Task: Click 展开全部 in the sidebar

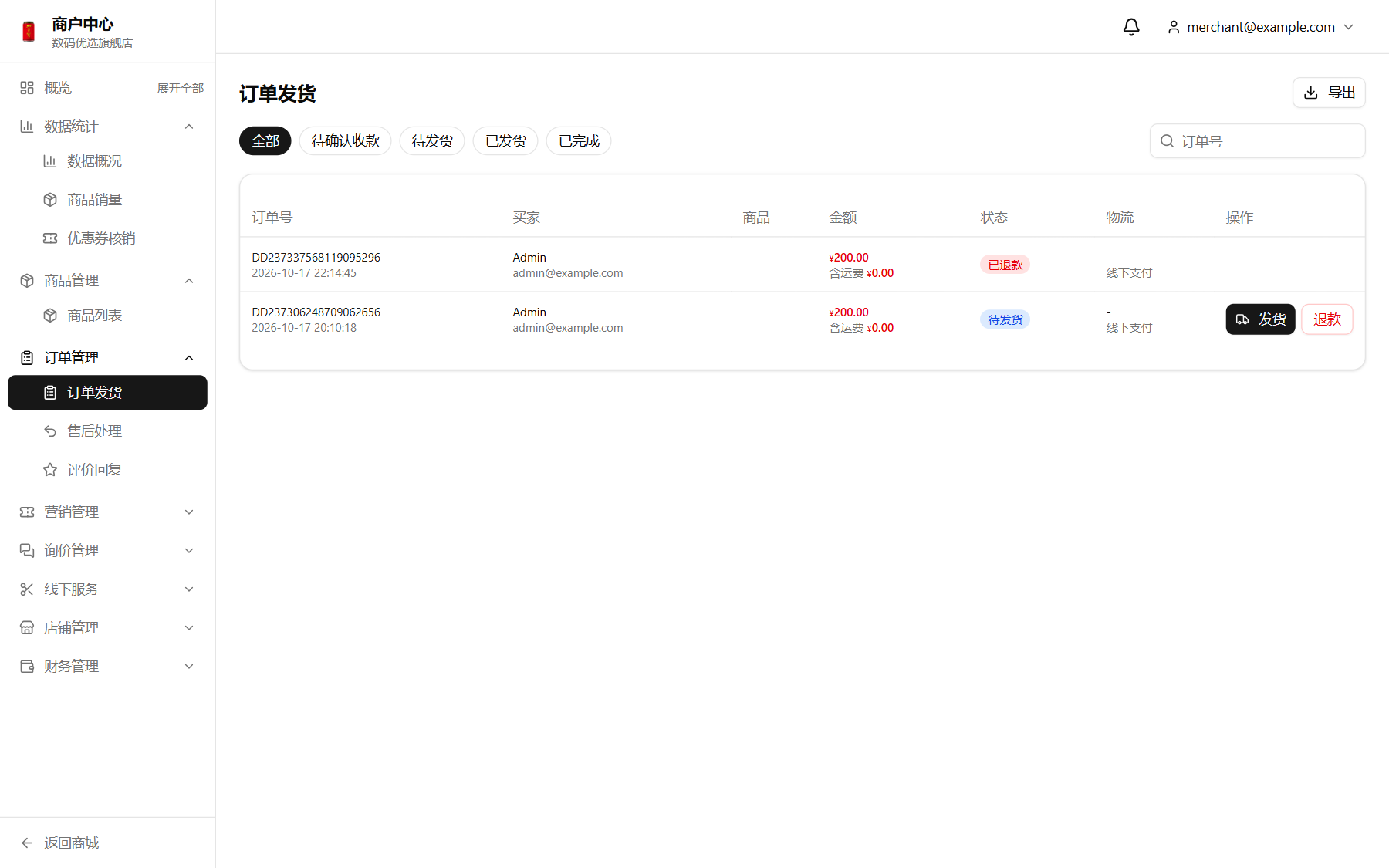Action: 181,89
